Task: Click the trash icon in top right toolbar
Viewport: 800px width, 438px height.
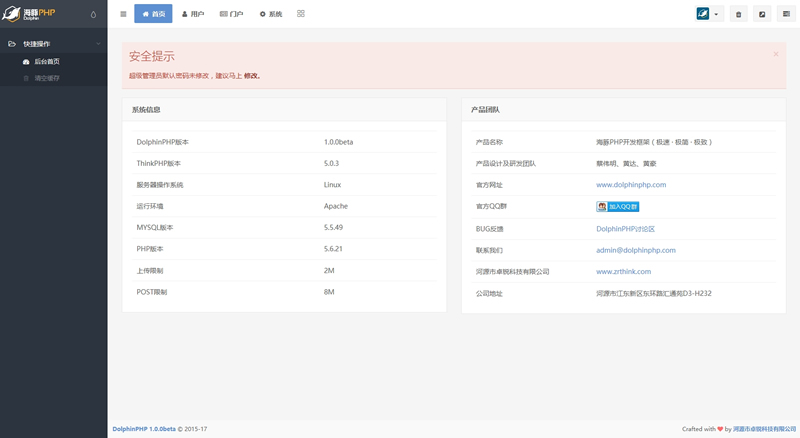Action: click(x=738, y=14)
